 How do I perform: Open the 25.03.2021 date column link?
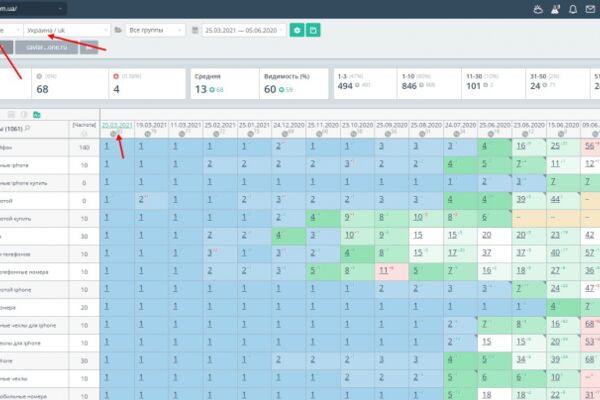pyautogui.click(x=117, y=125)
